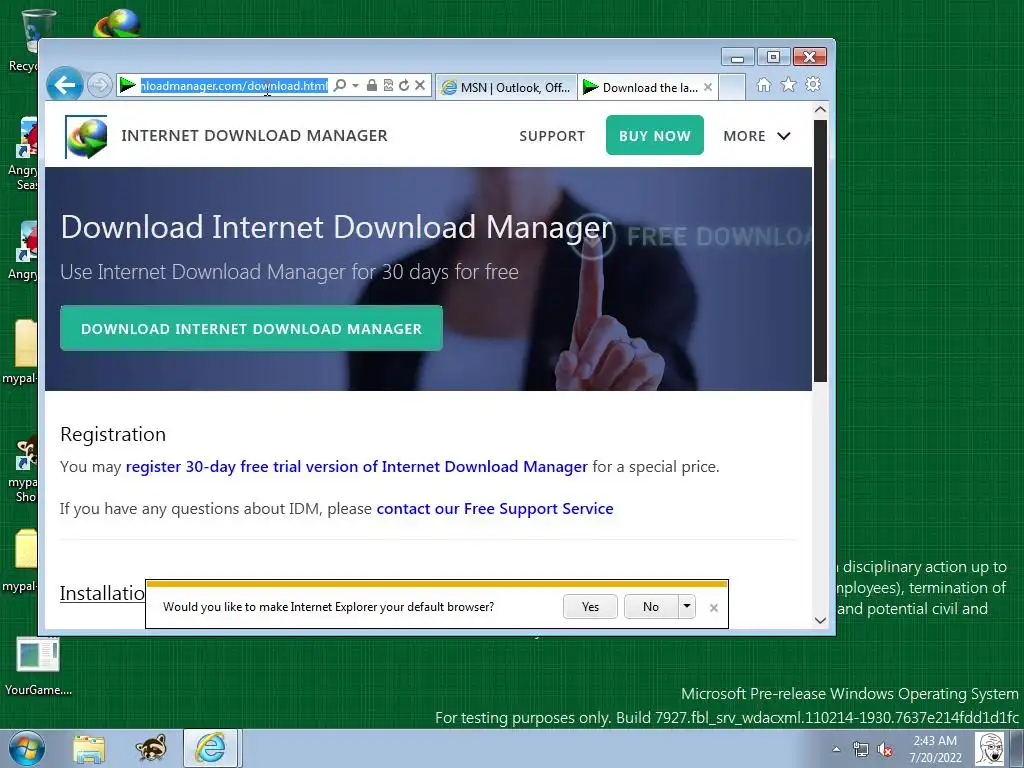
Task: Stop loading with the address bar X
Action: point(420,86)
